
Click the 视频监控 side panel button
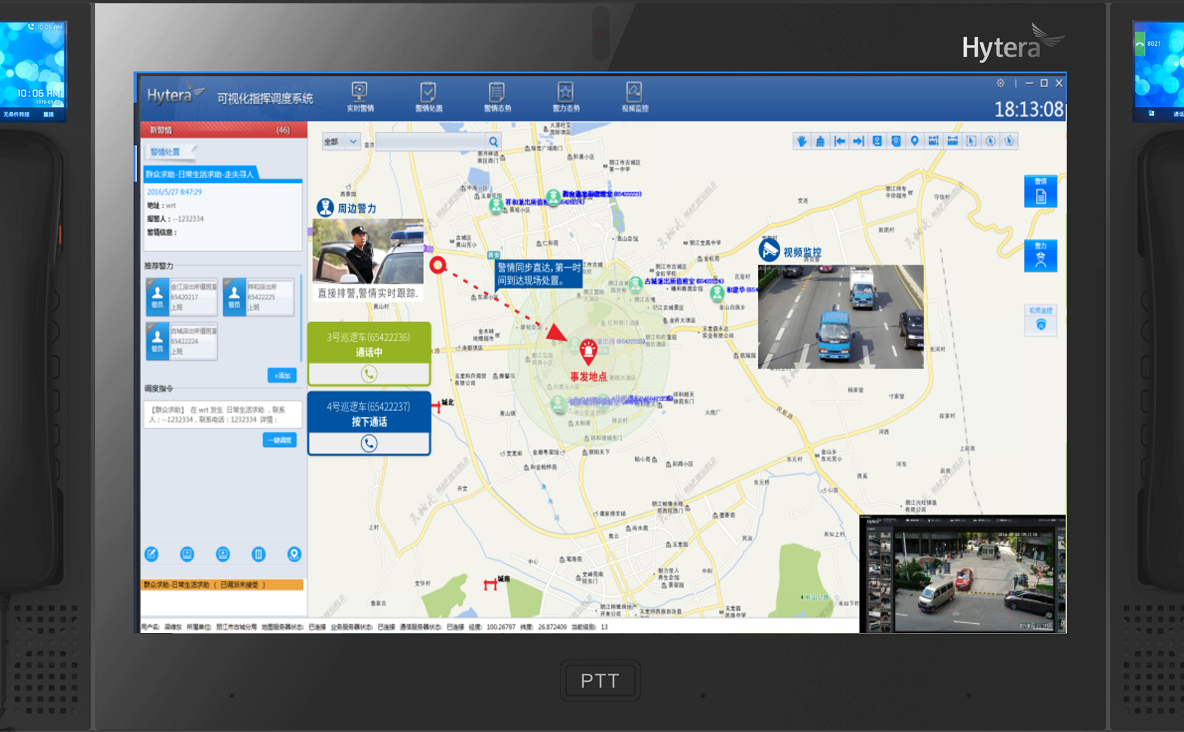1041,320
